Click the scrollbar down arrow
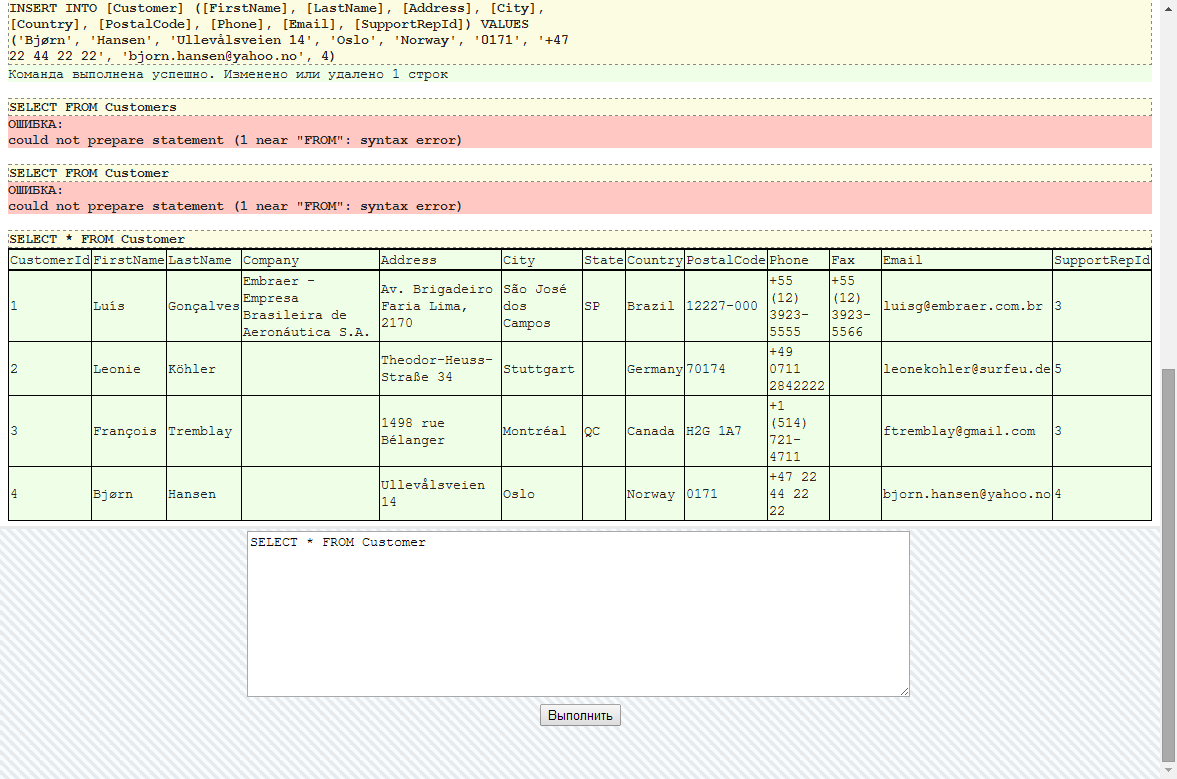1177x779 pixels. (1167, 770)
